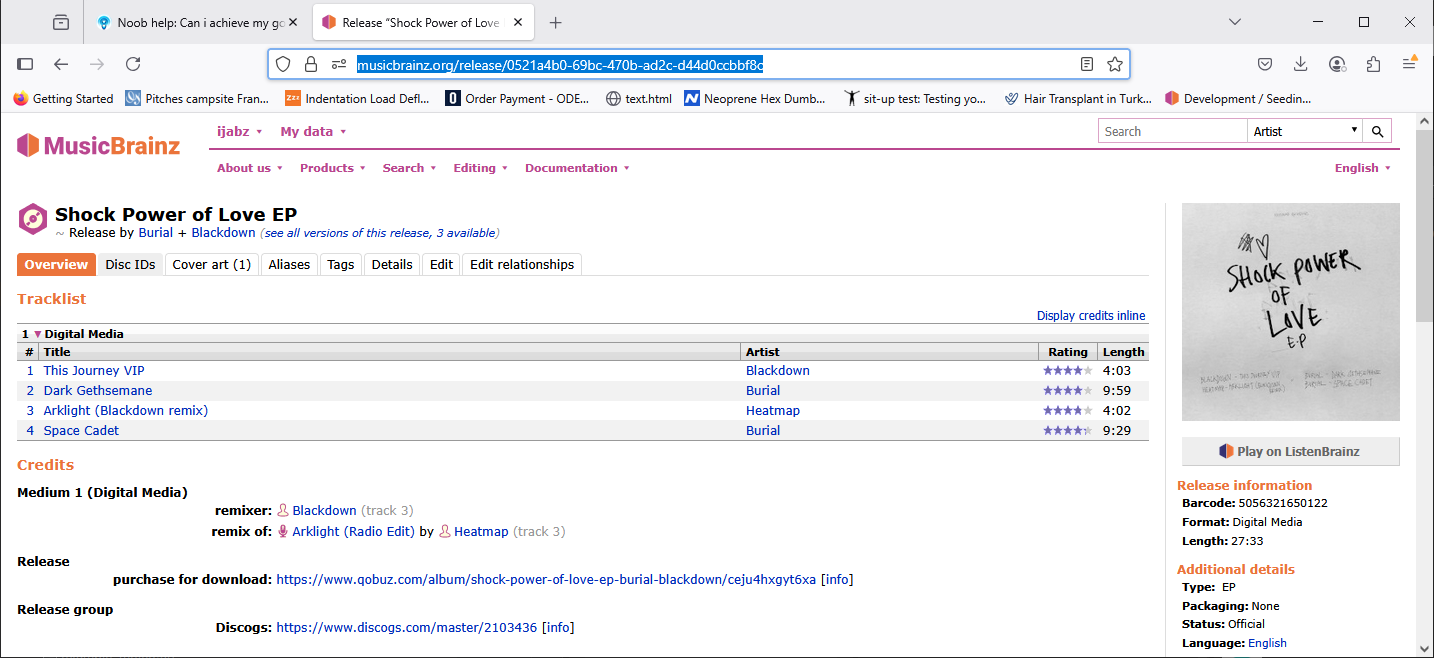Open the Downloads arrow icon

tap(1301, 64)
